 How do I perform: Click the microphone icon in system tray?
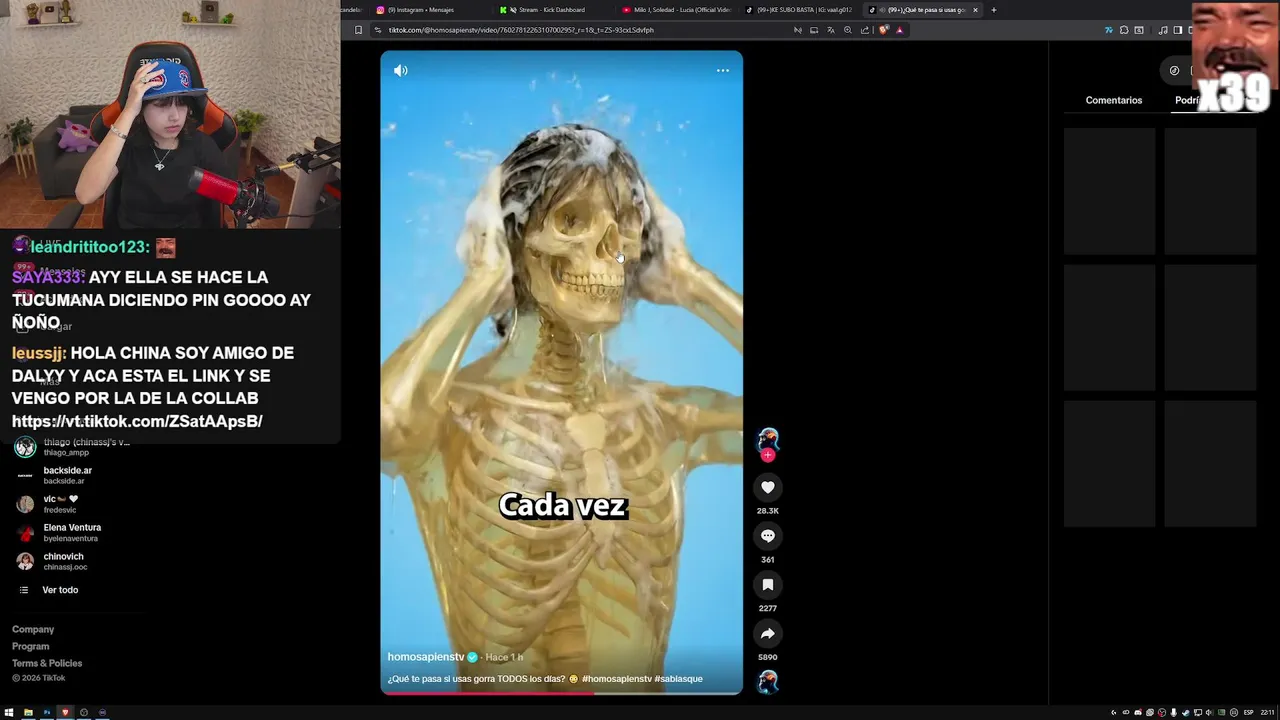(1174, 712)
